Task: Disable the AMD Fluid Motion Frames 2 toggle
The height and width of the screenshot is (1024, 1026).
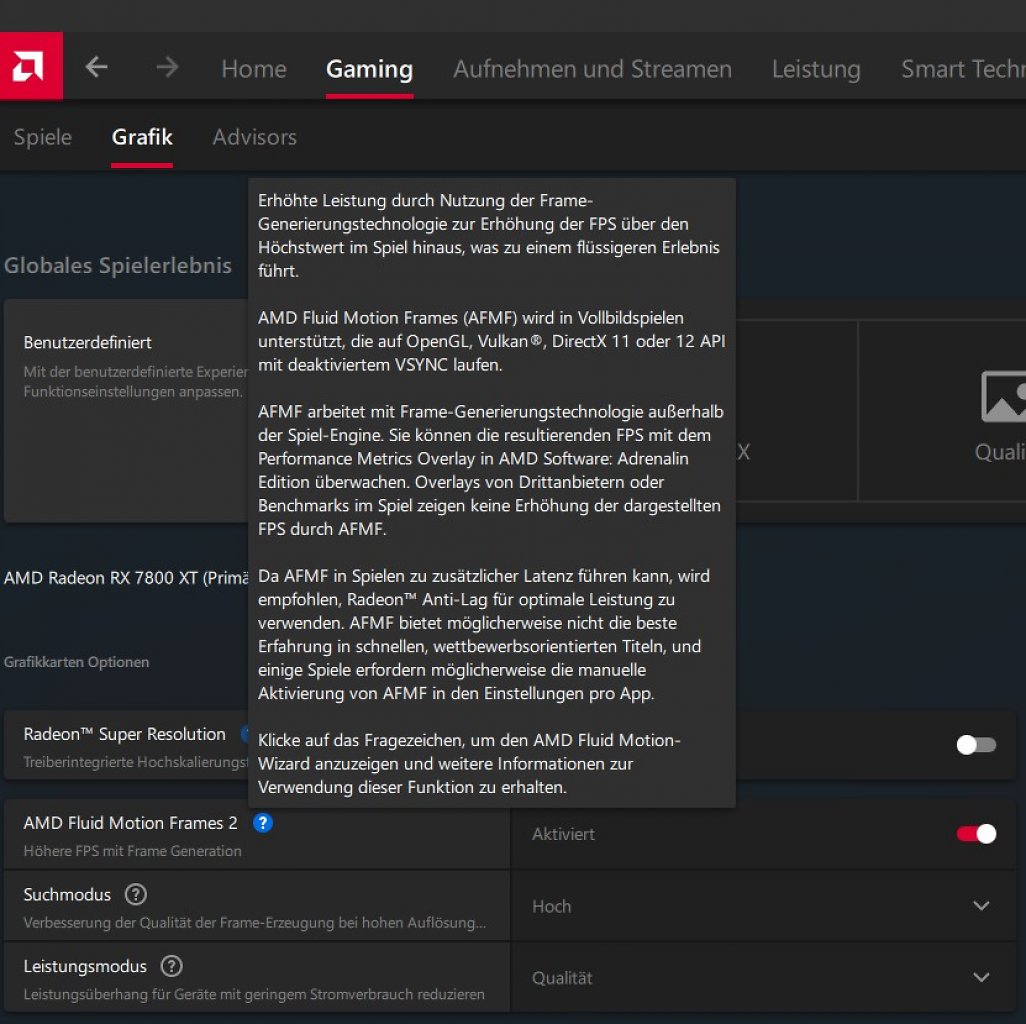Action: coord(976,834)
